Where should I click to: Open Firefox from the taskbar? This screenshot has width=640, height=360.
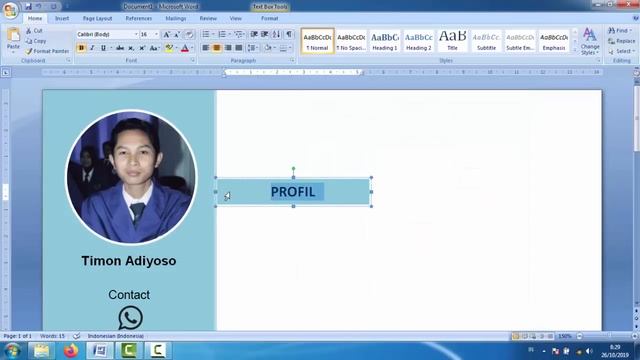click(71, 351)
